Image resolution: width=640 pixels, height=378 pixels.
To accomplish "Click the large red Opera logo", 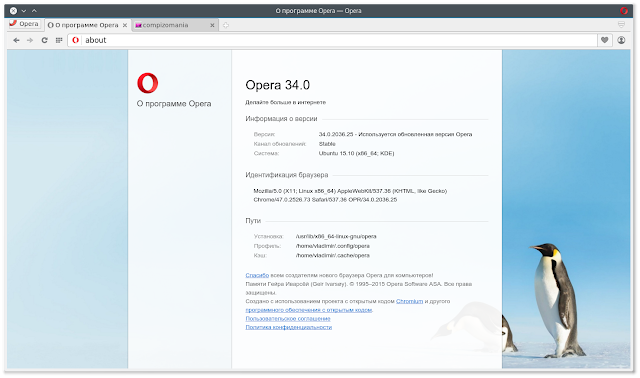I will tap(148, 83).
